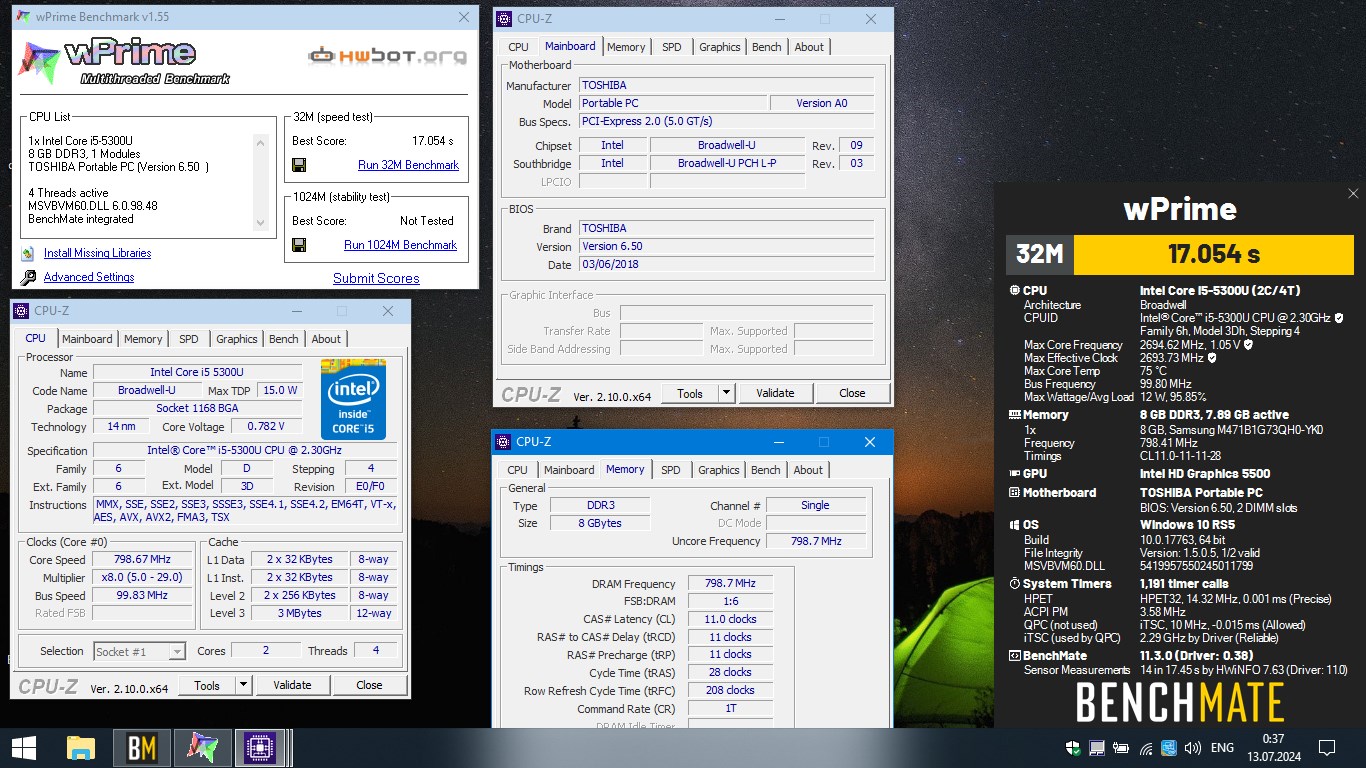Click Install Missing Libraries link
The height and width of the screenshot is (768, 1366).
coord(98,253)
